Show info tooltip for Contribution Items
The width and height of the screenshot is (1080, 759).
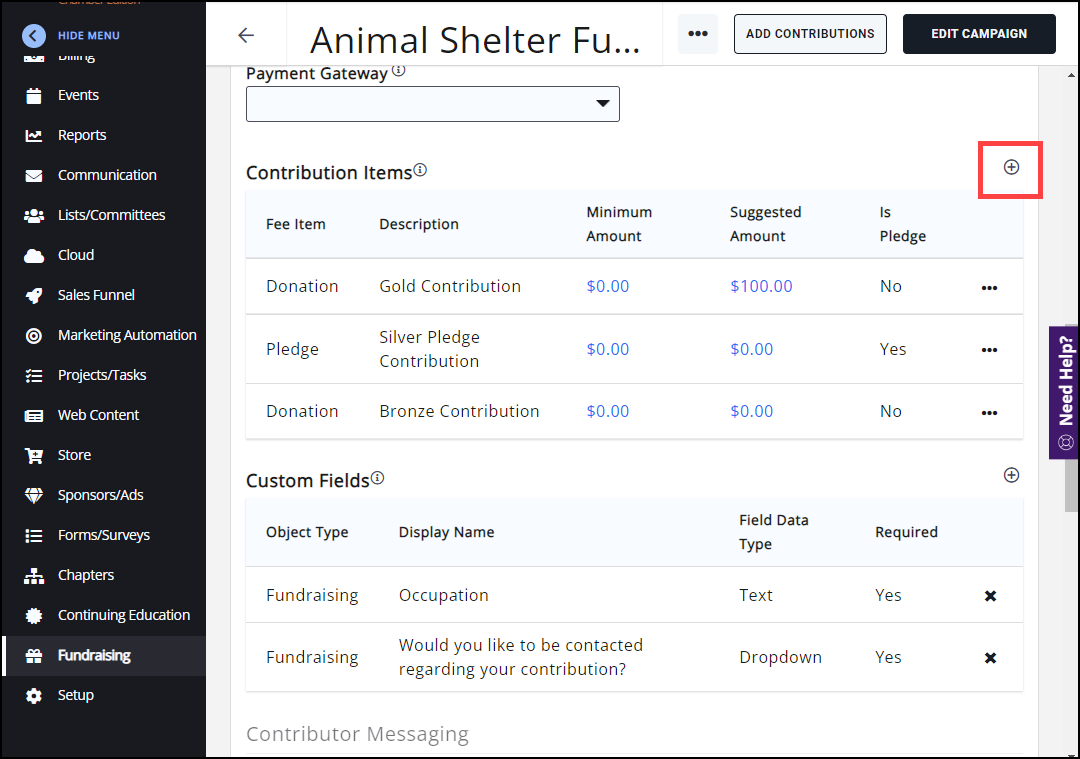pyautogui.click(x=420, y=170)
